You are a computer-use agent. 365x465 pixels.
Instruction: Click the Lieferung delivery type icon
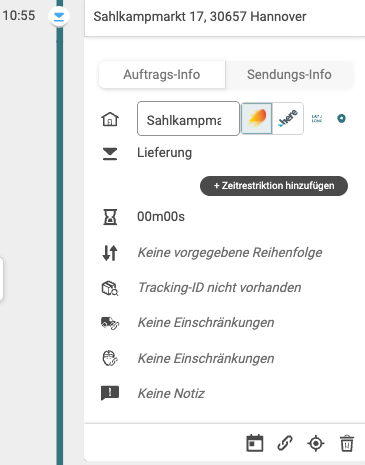(110, 154)
